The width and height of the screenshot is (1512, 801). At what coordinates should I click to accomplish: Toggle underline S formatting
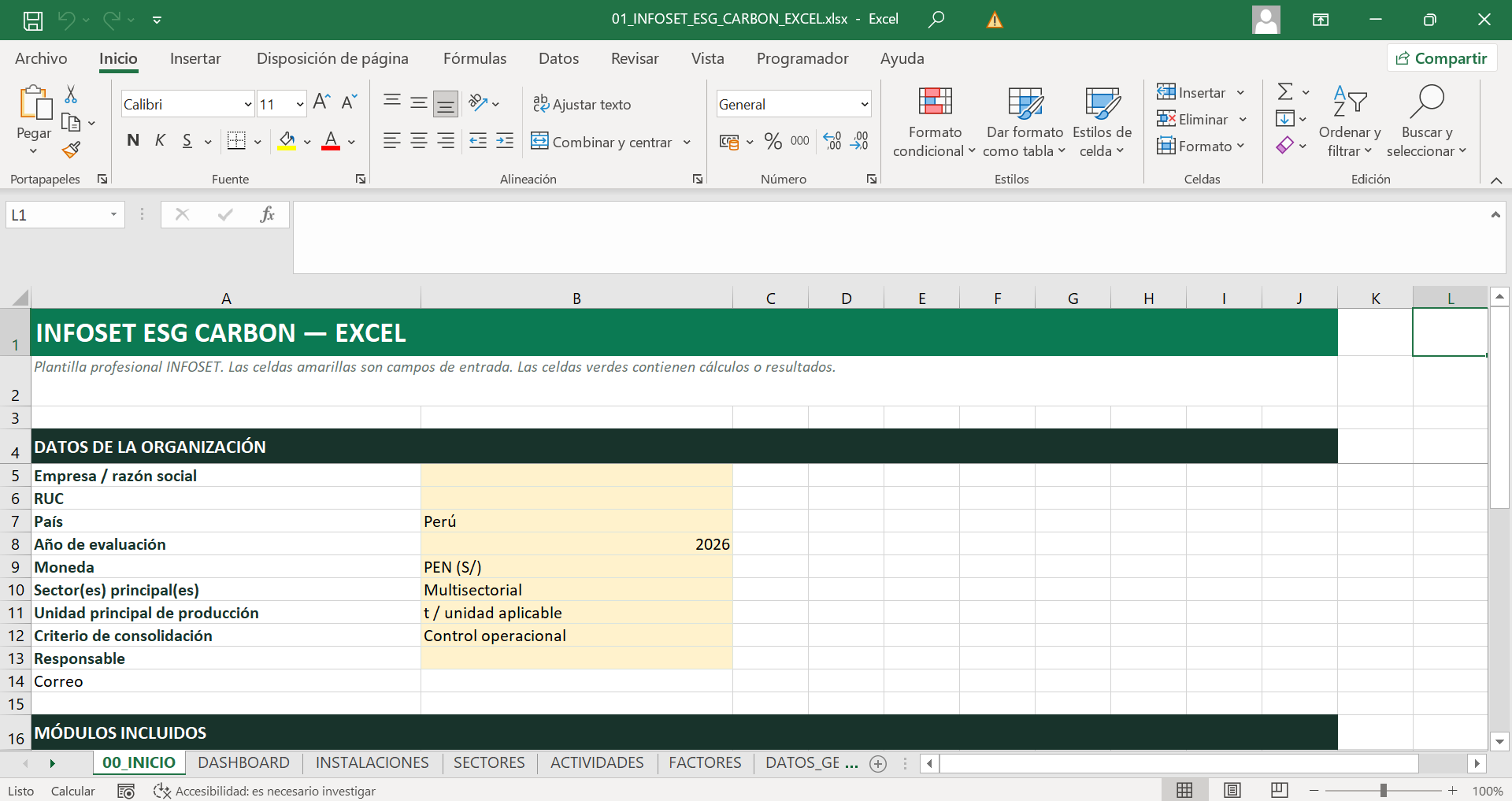[187, 140]
